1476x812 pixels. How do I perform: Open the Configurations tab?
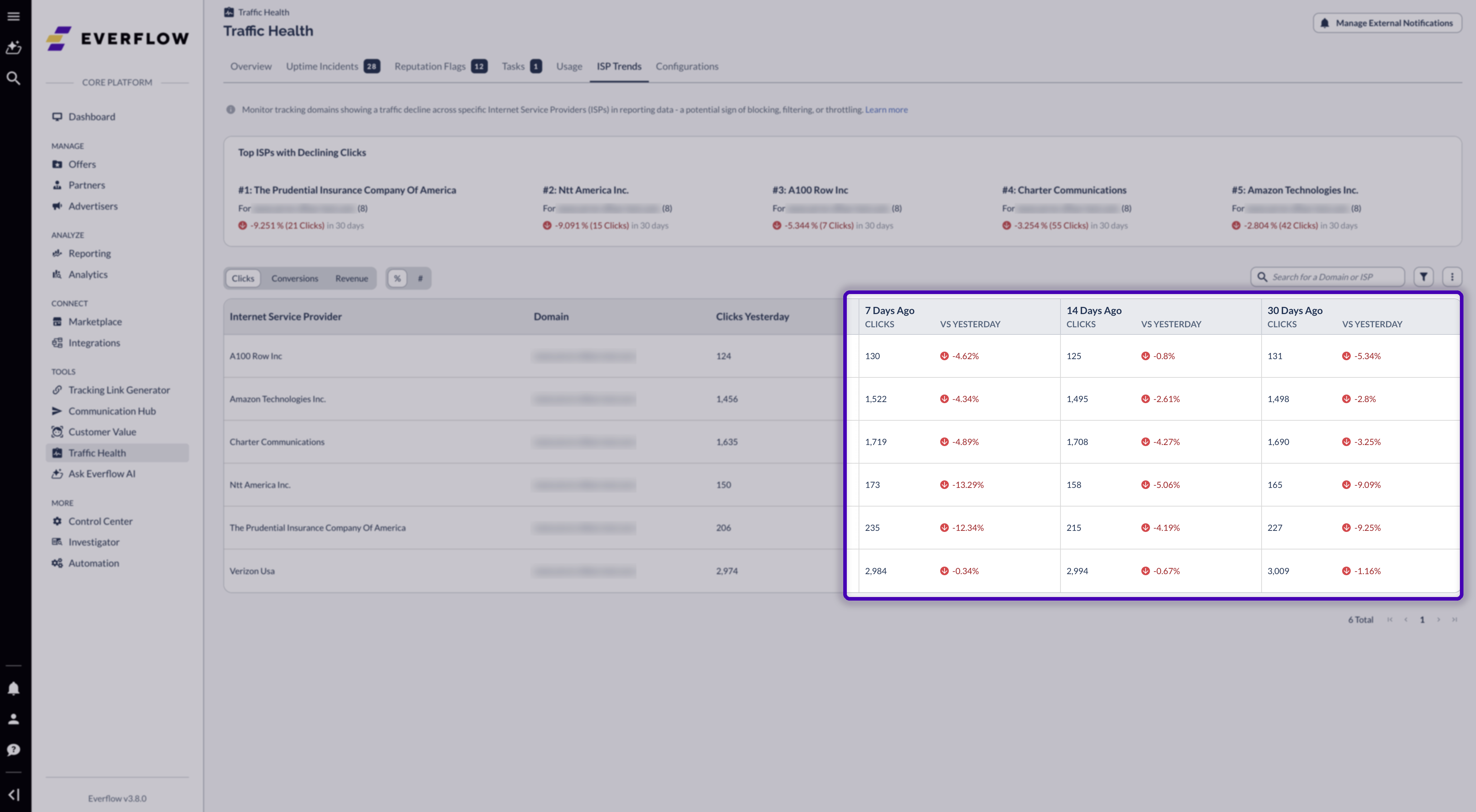coord(687,67)
